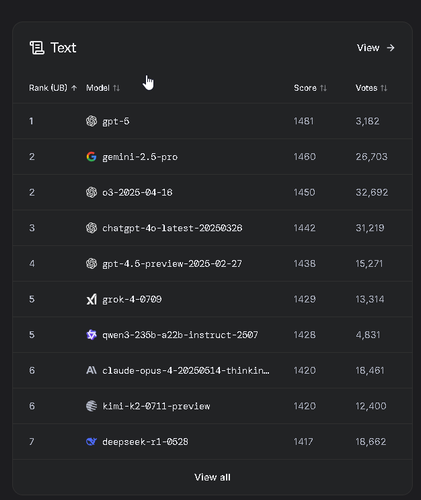Click the Text leaderboard scroll icon
This screenshot has height=500, width=421.
point(37,48)
